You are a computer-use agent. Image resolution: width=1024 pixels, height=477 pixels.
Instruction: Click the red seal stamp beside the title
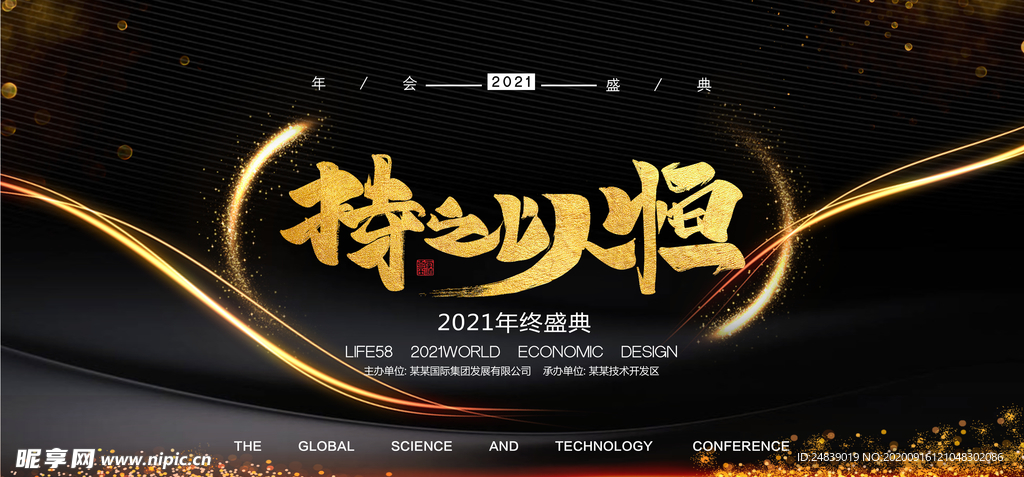(x=424, y=267)
